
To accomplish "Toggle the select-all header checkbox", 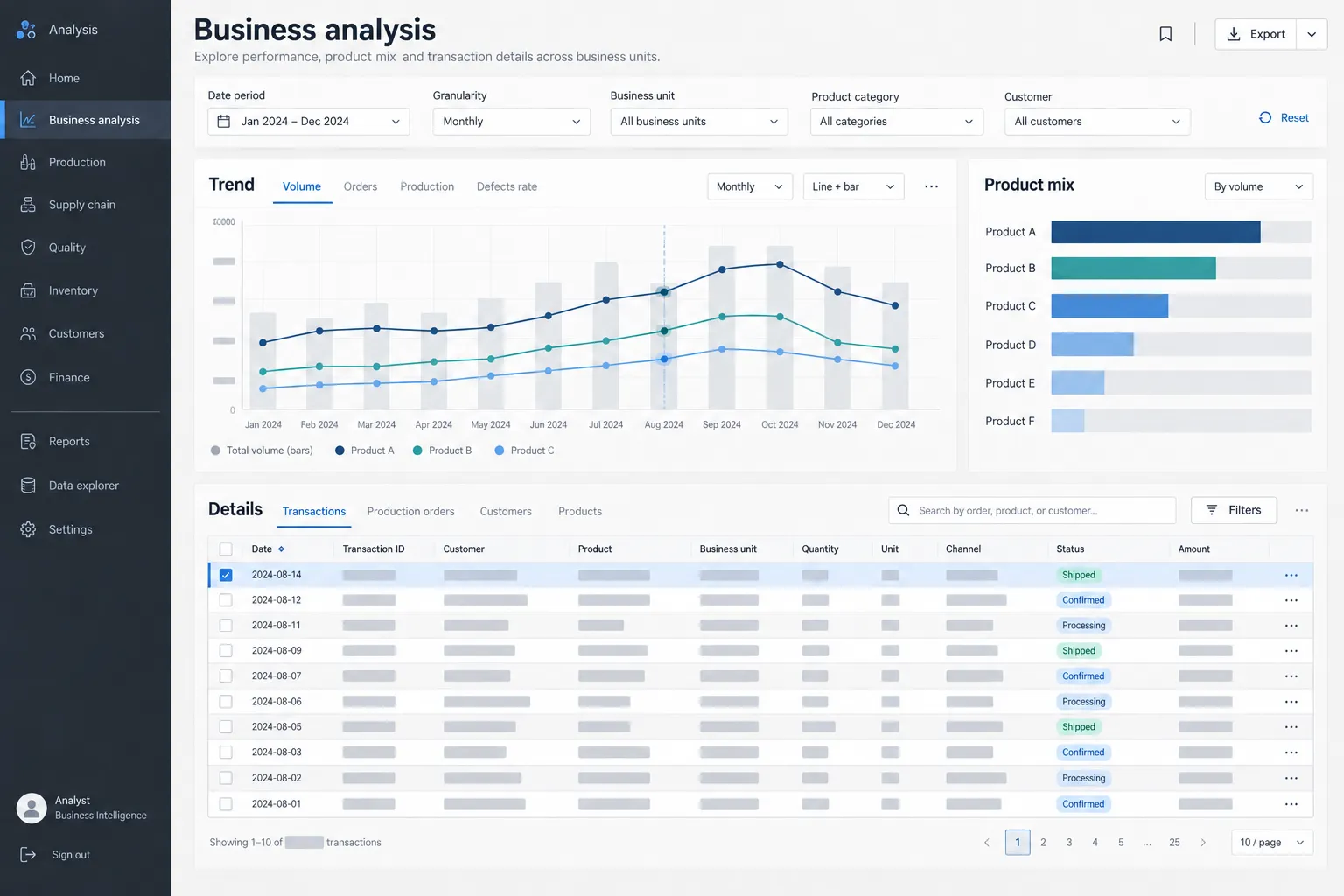I will pos(226,549).
